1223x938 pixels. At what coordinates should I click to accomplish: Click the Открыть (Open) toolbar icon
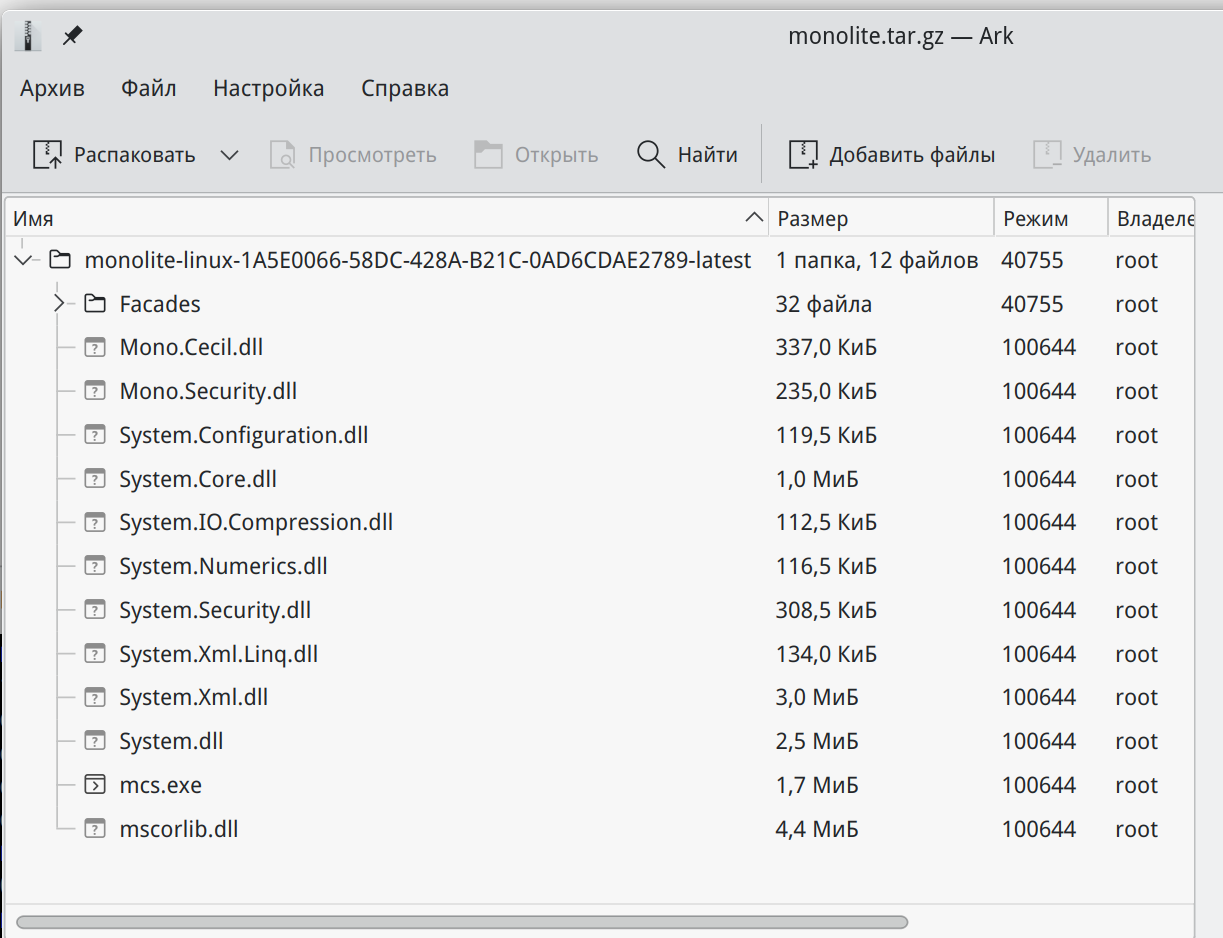[x=488, y=154]
